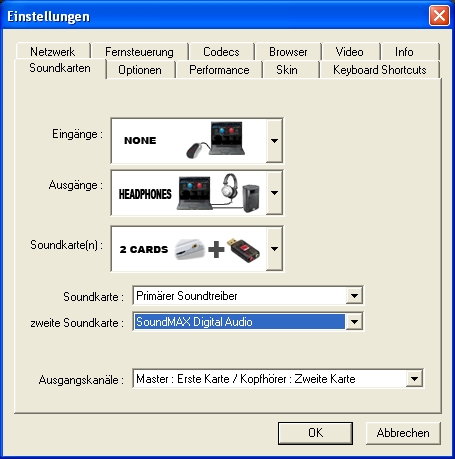
Task: Click the laptop image in the Ausgänge box
Action: click(194, 193)
